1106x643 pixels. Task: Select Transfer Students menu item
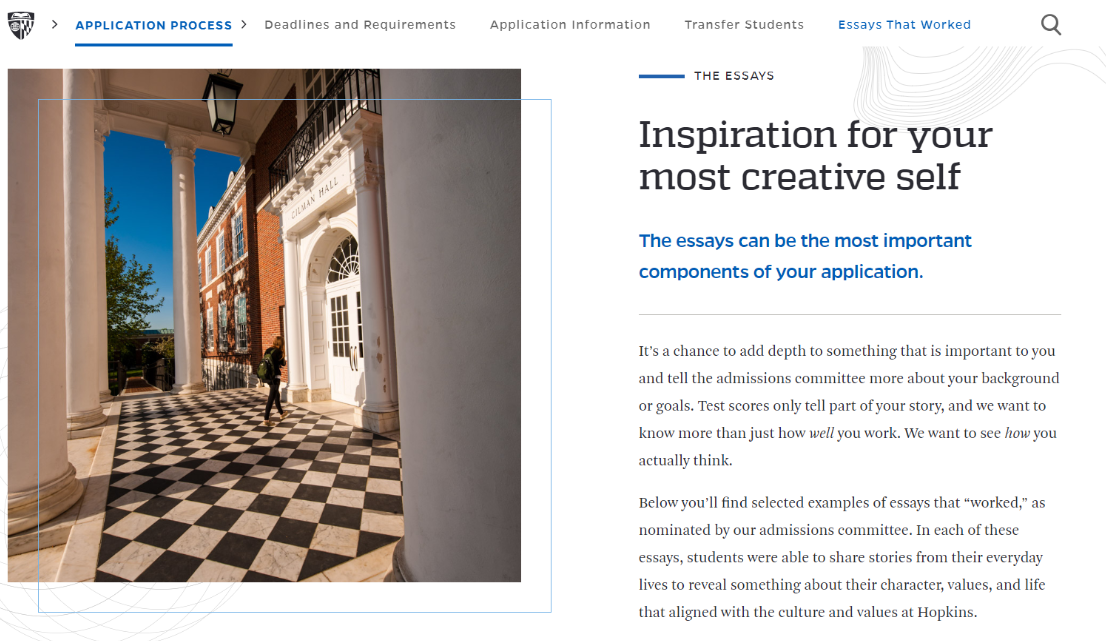(x=744, y=25)
